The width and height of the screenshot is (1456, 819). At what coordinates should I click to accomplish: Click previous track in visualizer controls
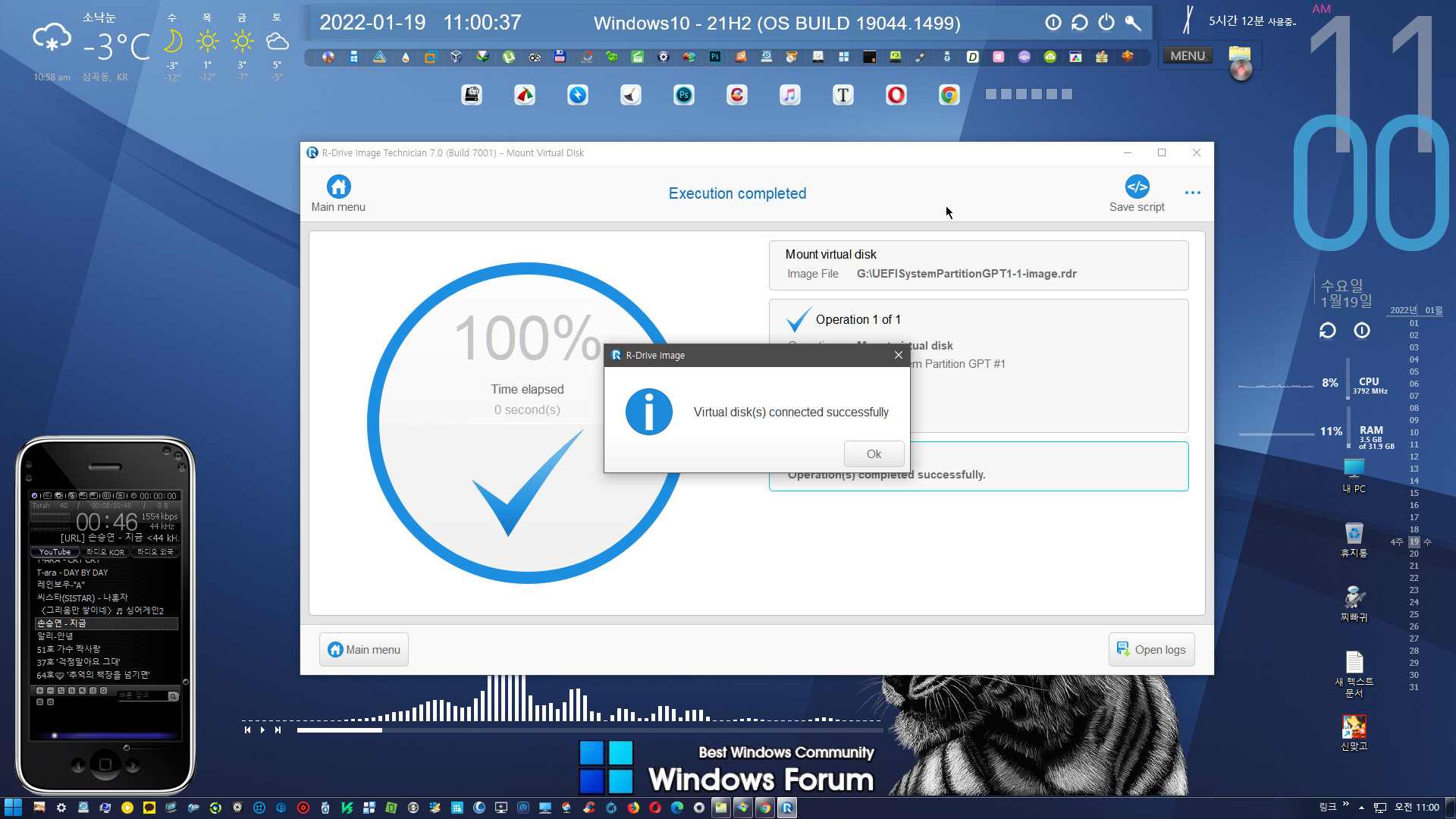point(247,730)
